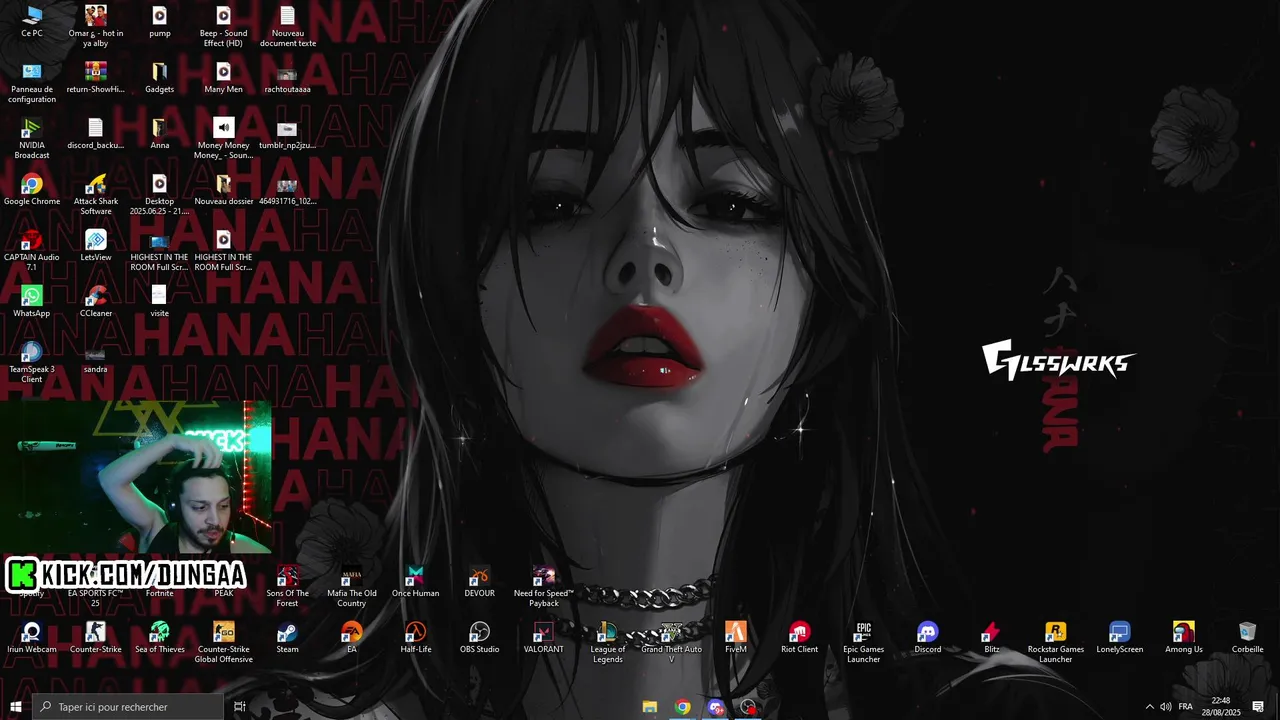The image size is (1280, 720).
Task: Select the WhatsApp desktop shortcut
Action: click(x=32, y=301)
